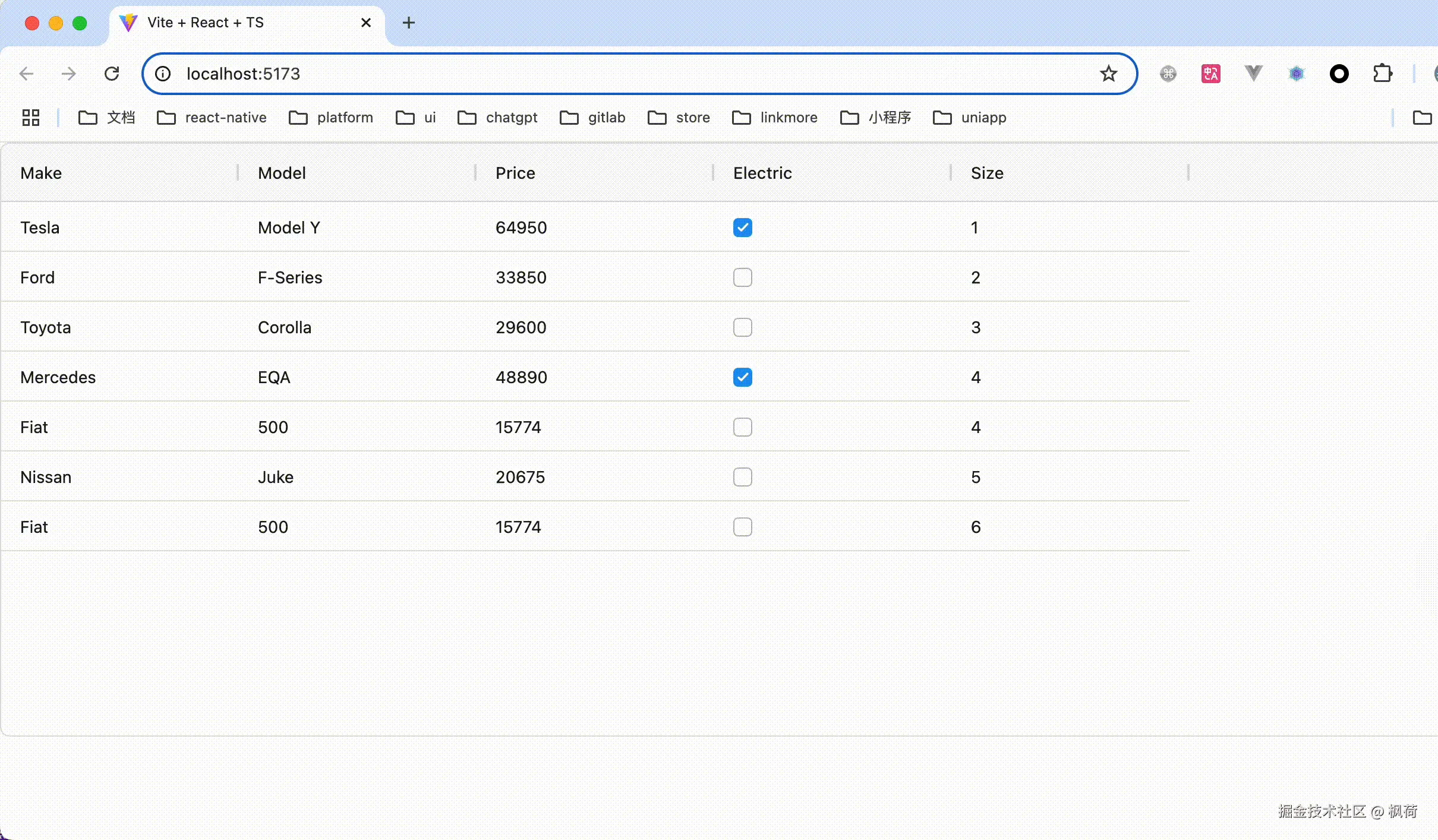Uncheck Electric checkbox in Mercedes row
The height and width of the screenshot is (840, 1438).
coord(742,377)
